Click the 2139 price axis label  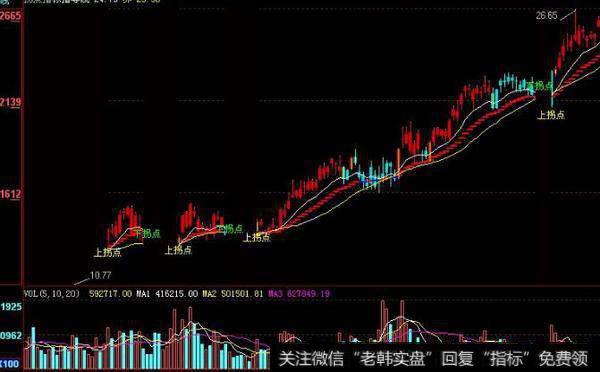pos(11,102)
